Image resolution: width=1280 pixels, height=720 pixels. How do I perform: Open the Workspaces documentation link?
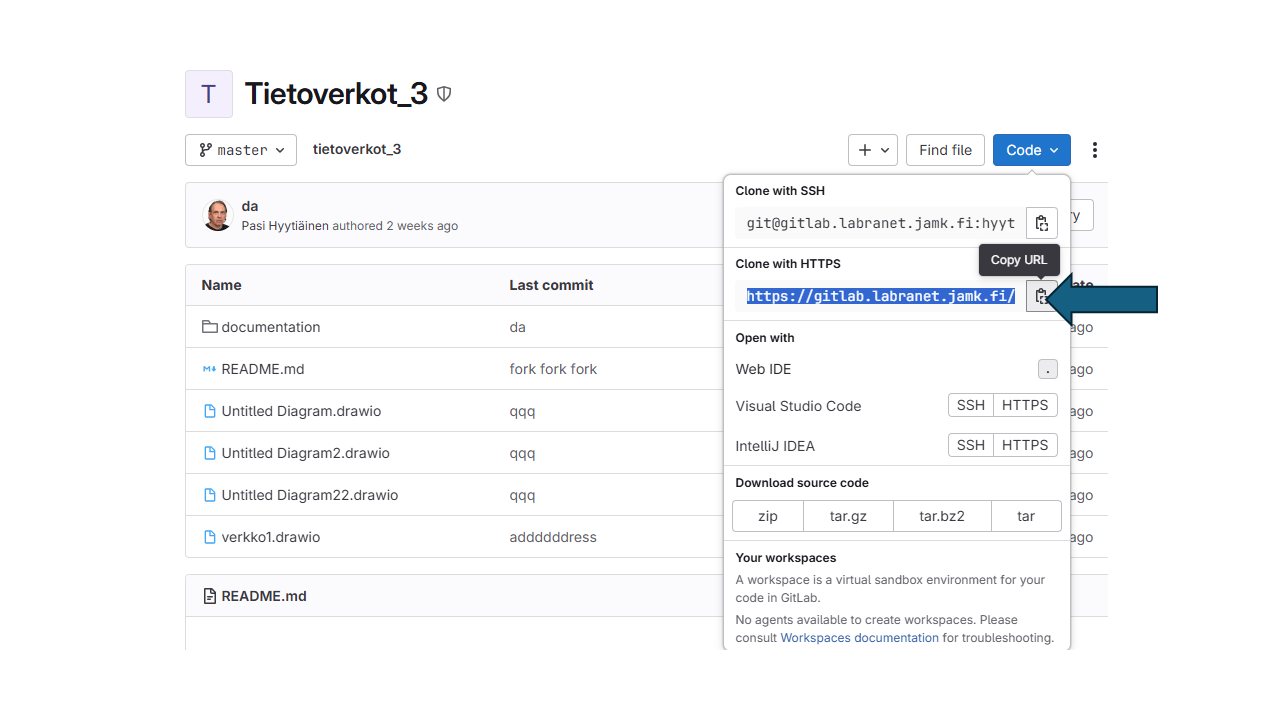(x=859, y=638)
